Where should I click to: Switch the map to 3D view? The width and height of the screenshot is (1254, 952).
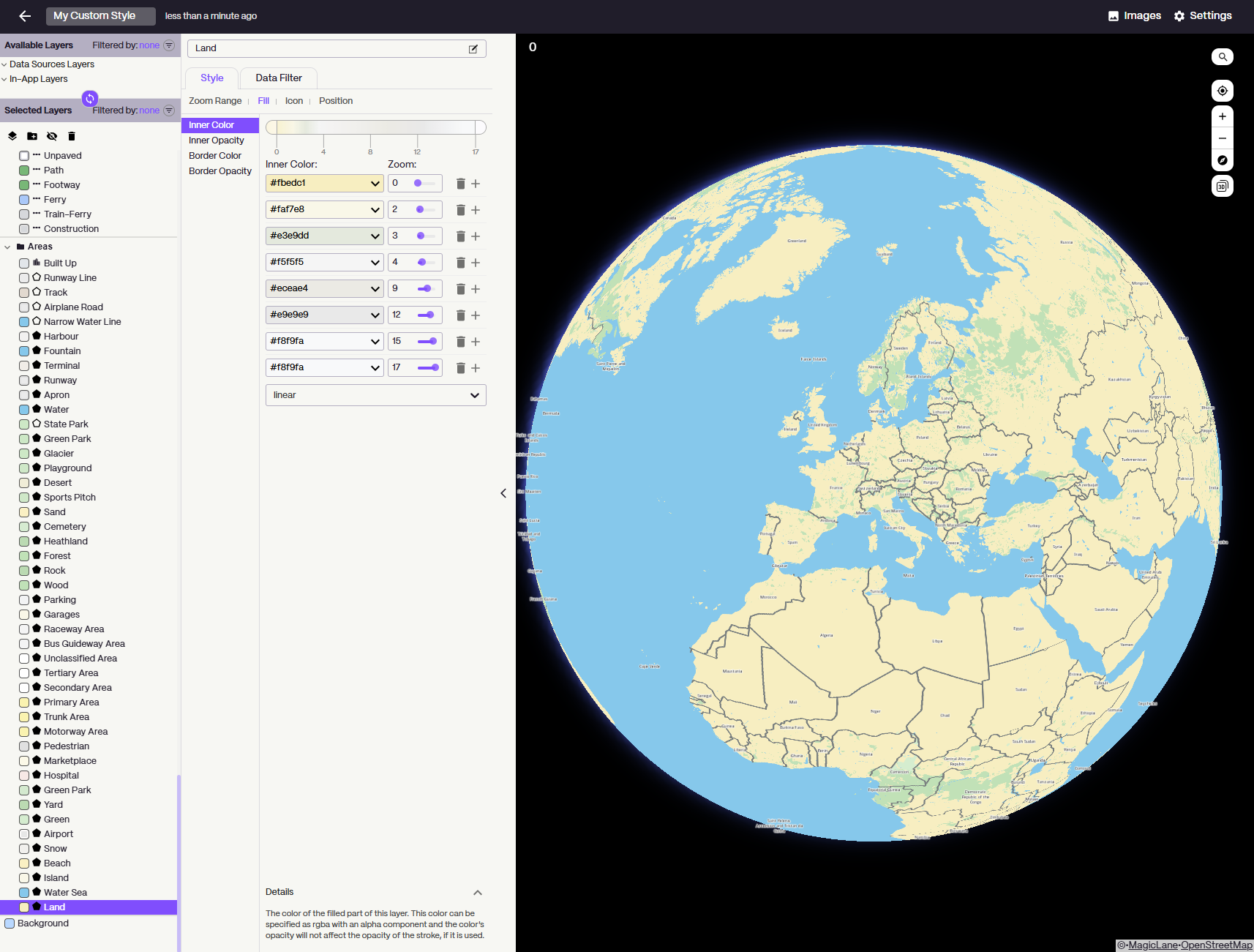point(1222,186)
